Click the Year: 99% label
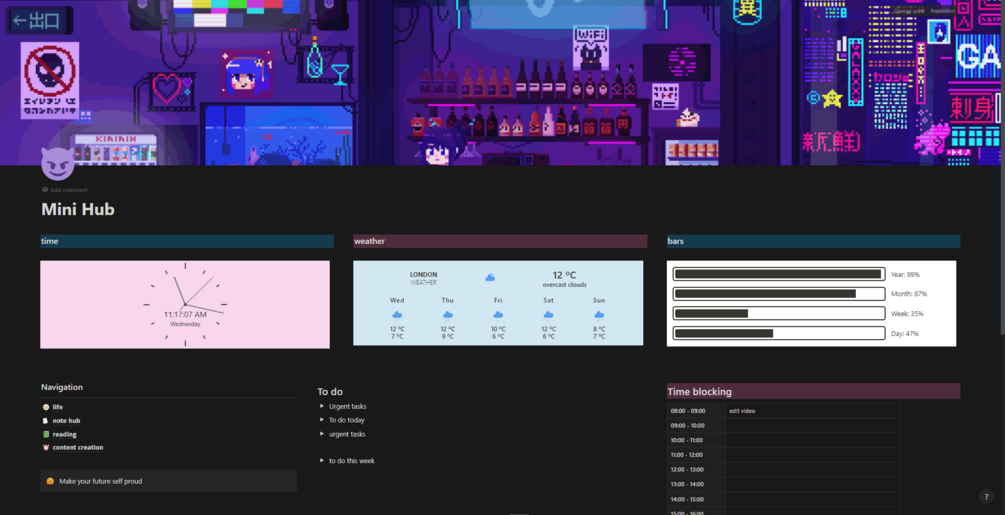Image resolution: width=1005 pixels, height=515 pixels. (x=905, y=274)
